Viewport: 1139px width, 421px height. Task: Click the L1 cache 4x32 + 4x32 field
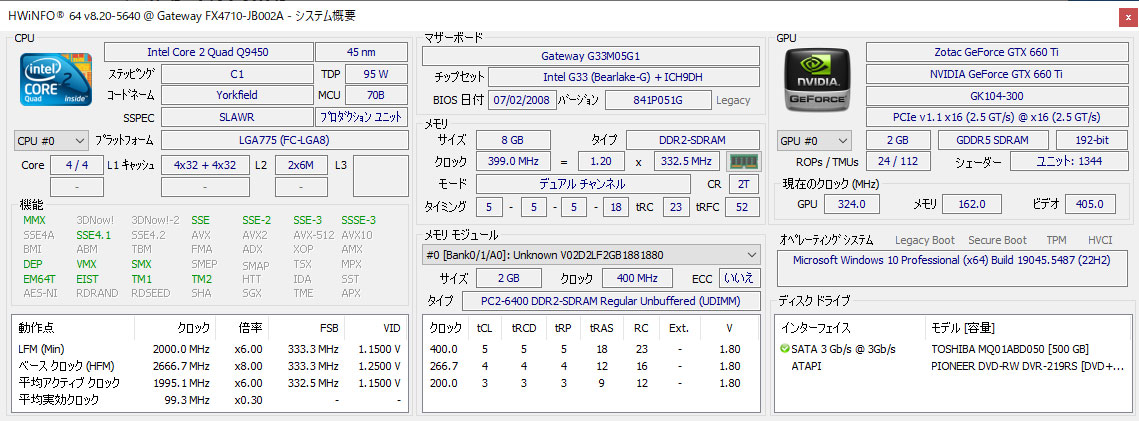click(x=206, y=165)
